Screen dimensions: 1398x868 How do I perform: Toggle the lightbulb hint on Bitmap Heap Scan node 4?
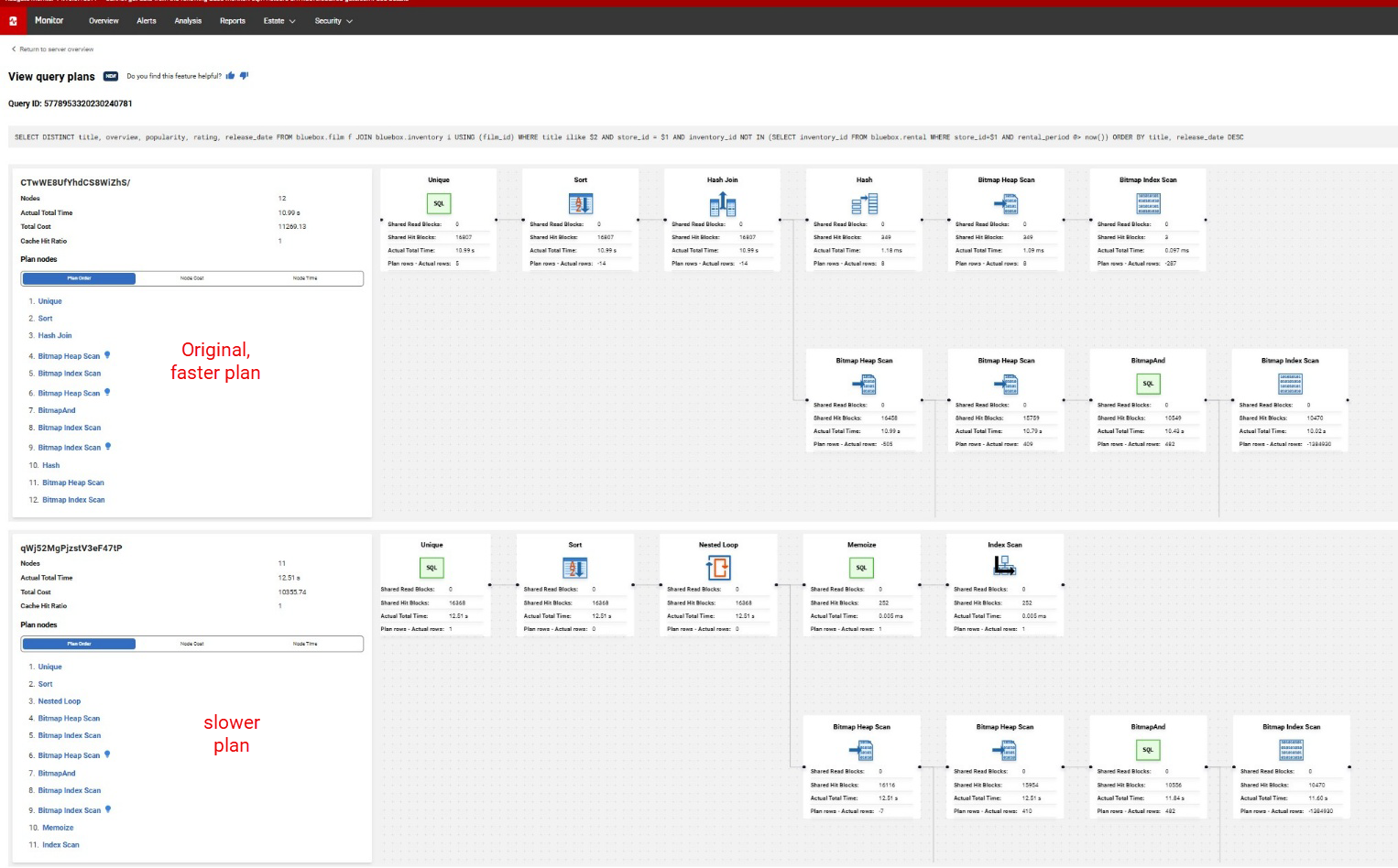[108, 355]
